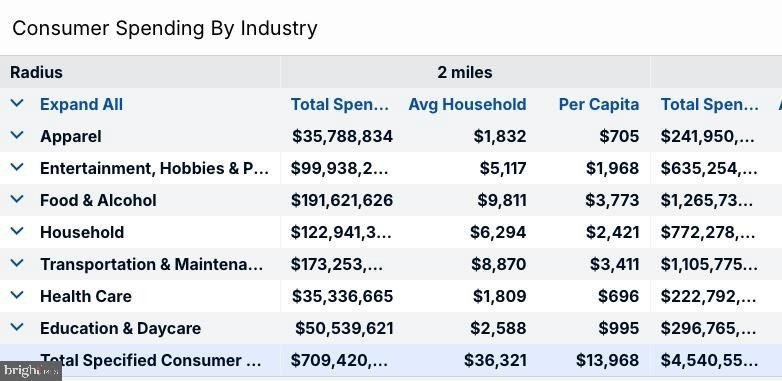The image size is (782, 381).
Task: Click the Expand All link
Action: click(81, 104)
